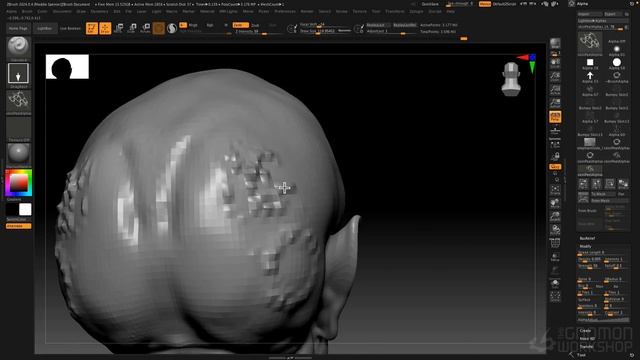The height and width of the screenshot is (360, 640).
Task: Toggle the Persp perspective button
Action: (555, 117)
